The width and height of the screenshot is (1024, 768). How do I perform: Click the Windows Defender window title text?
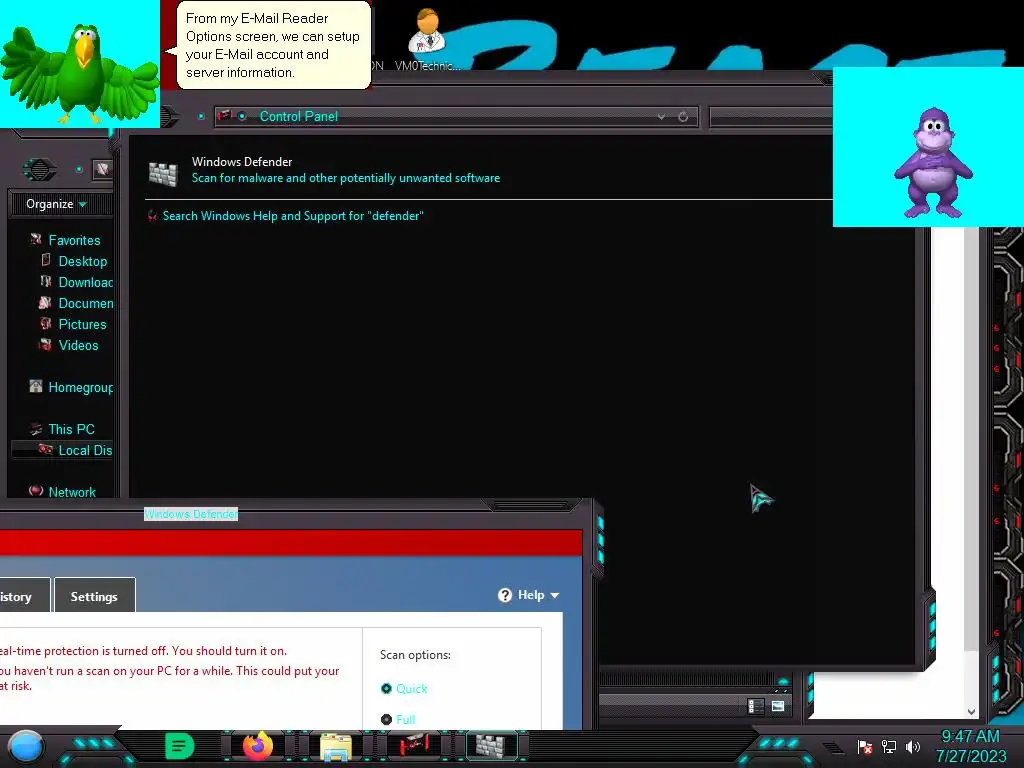[x=191, y=514]
